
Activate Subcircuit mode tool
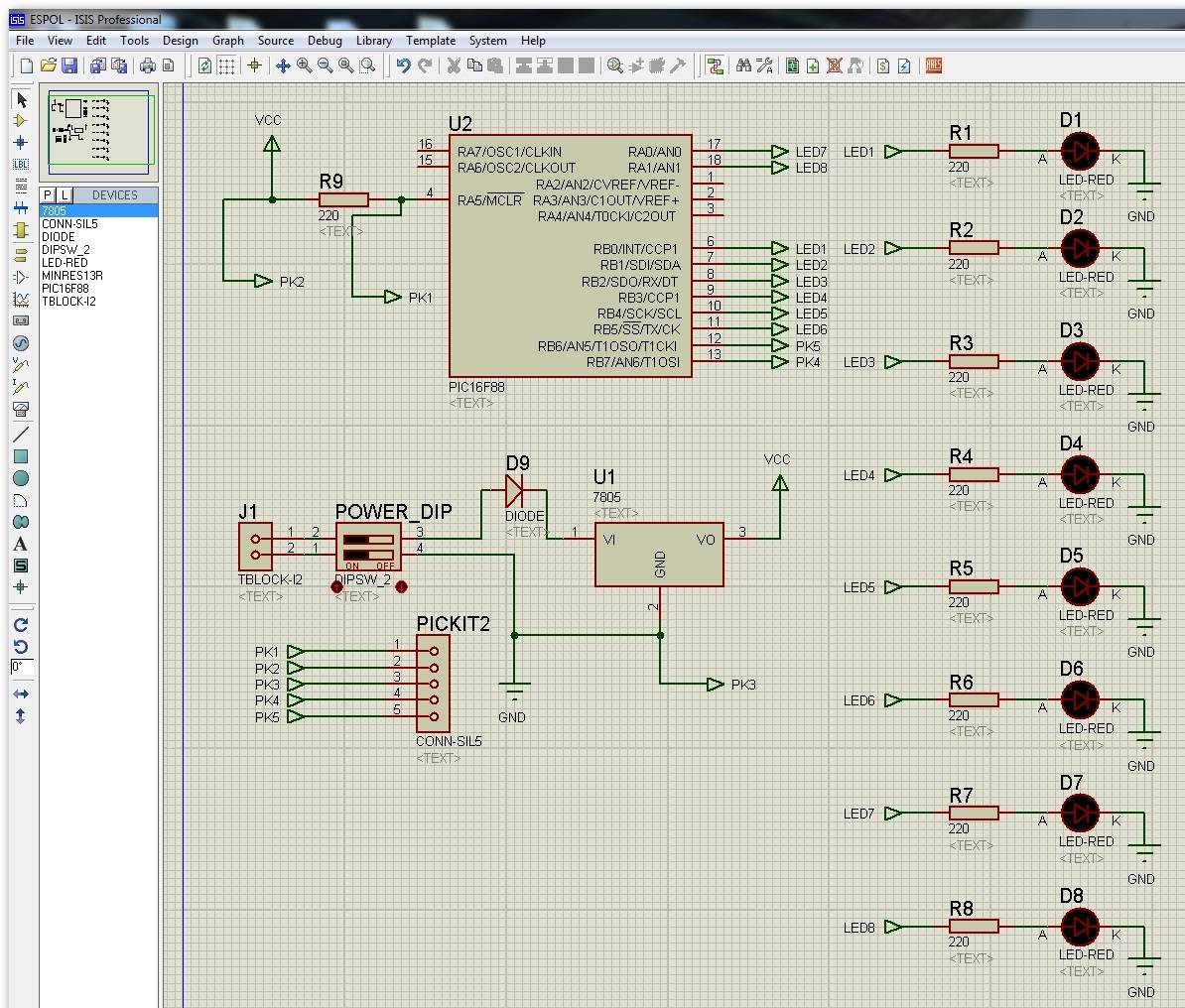point(21,230)
